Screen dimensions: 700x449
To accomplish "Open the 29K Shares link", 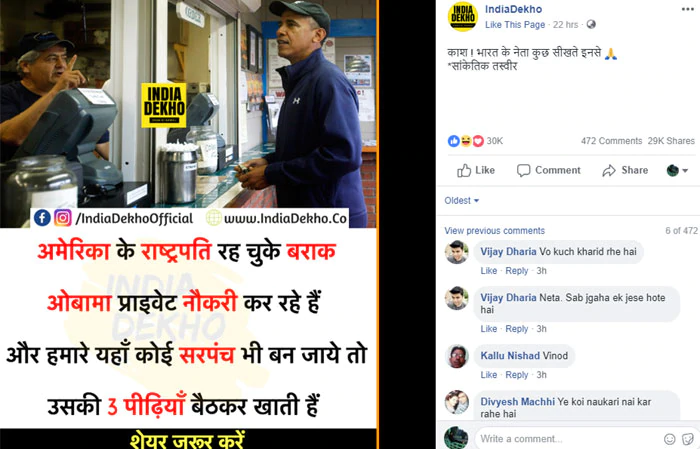I will click(671, 141).
